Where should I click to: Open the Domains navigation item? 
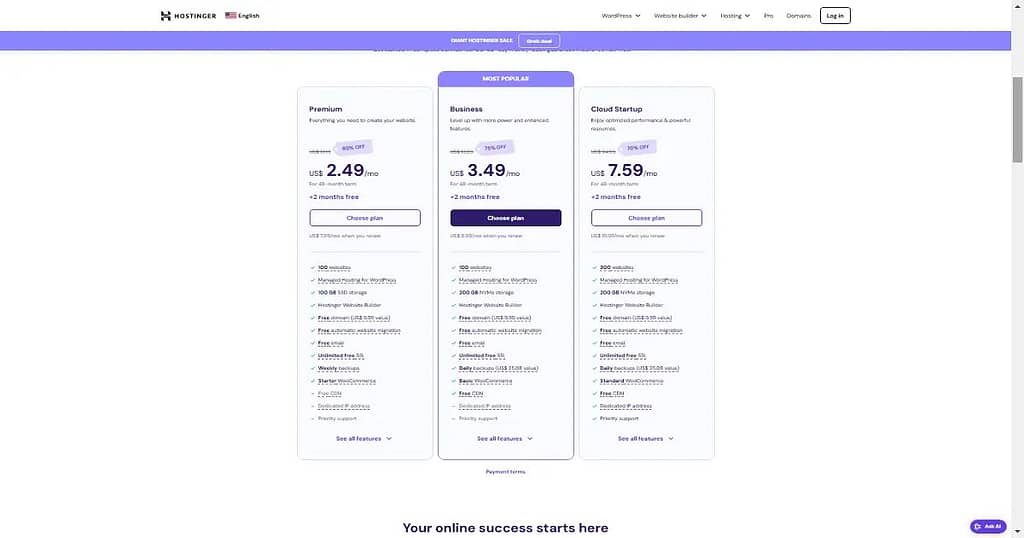click(798, 16)
